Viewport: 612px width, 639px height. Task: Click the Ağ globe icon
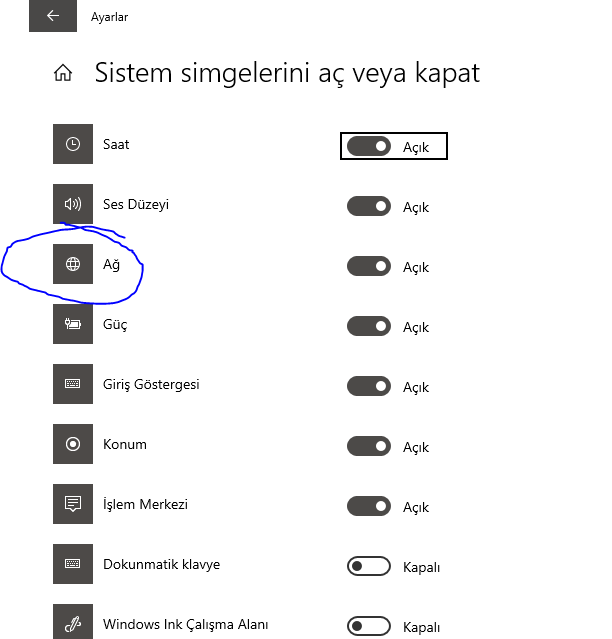[72, 265]
